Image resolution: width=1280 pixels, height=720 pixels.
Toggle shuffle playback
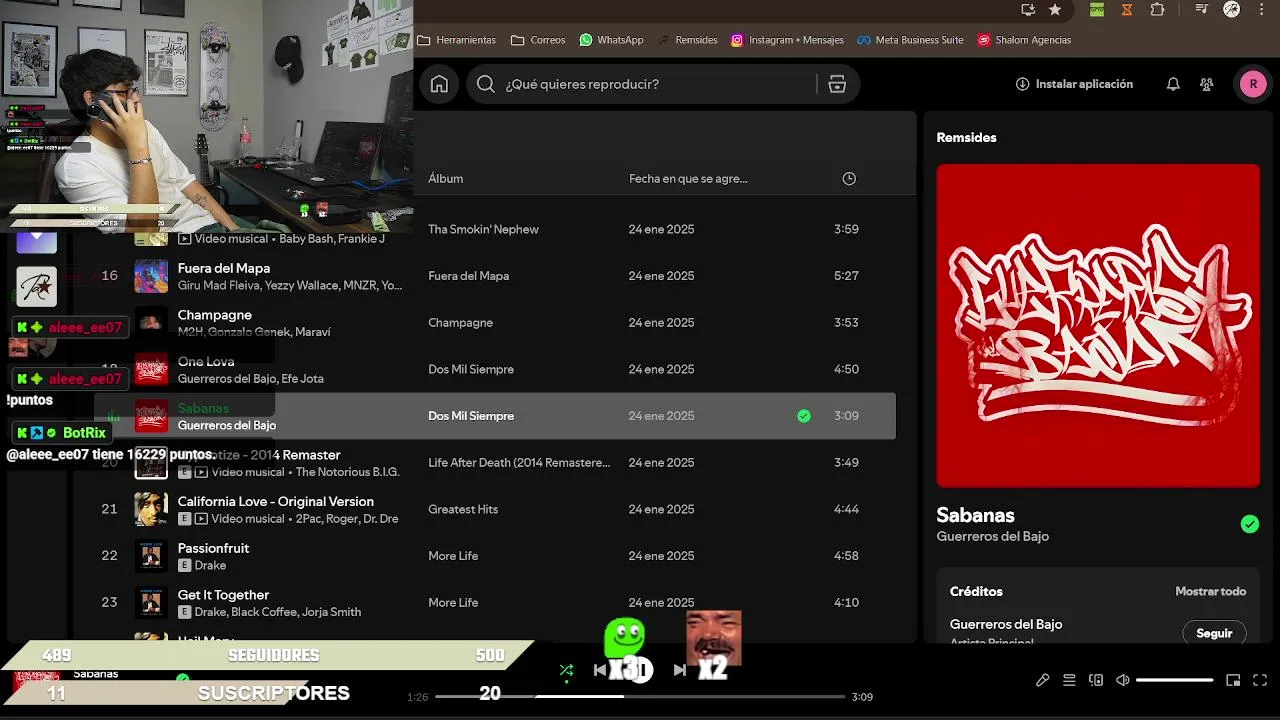click(x=566, y=670)
